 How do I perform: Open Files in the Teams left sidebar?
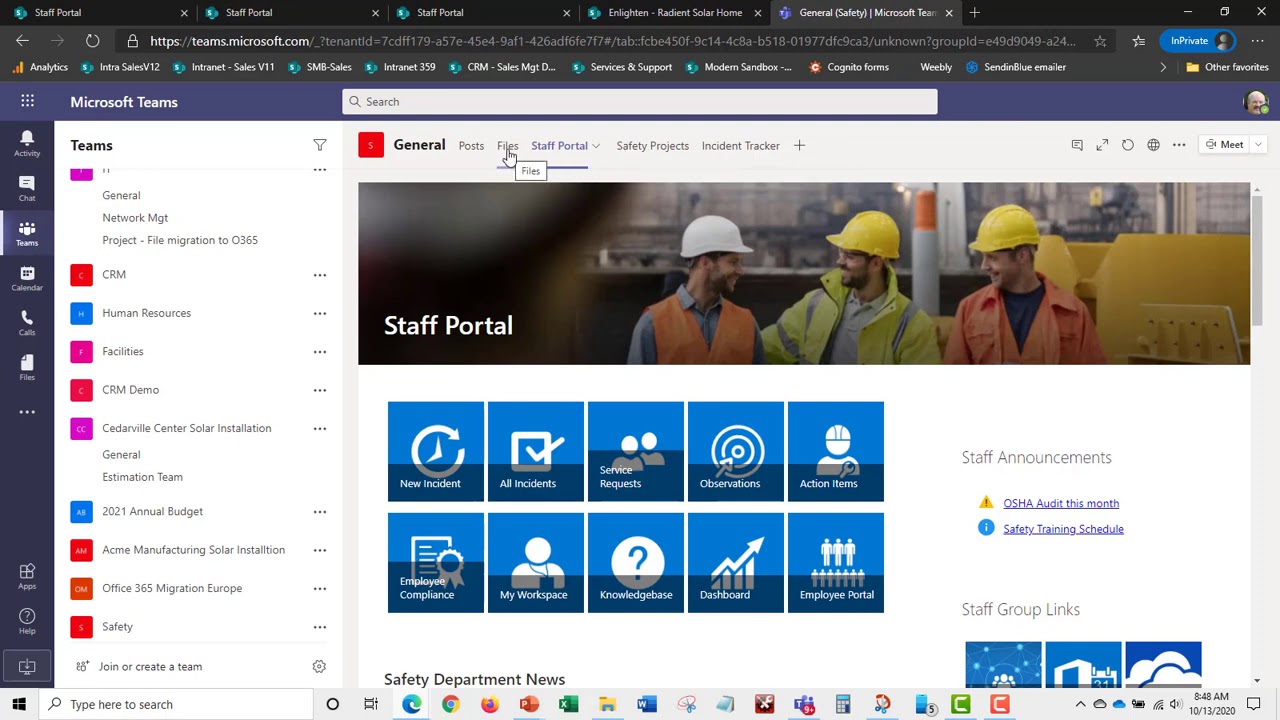click(27, 368)
